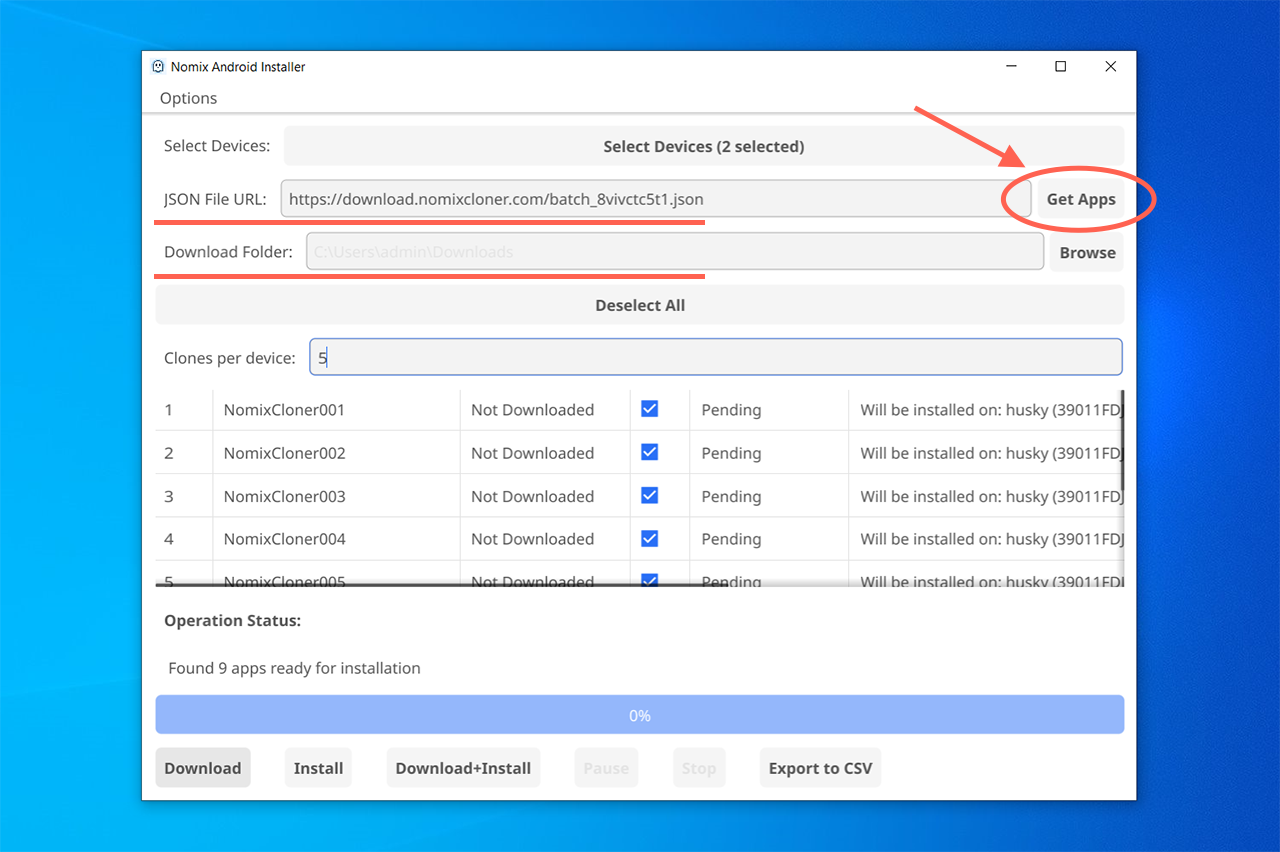Toggle the NomixCloner003 checkbox
Screen dimensions: 1280x852
(650, 495)
